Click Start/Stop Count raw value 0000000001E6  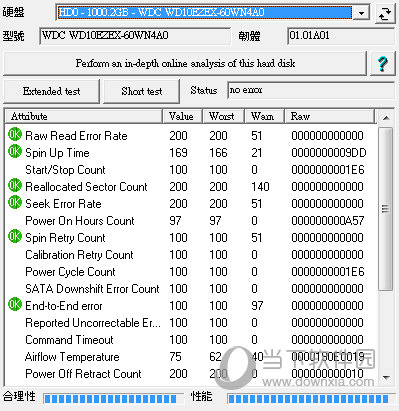(328, 170)
